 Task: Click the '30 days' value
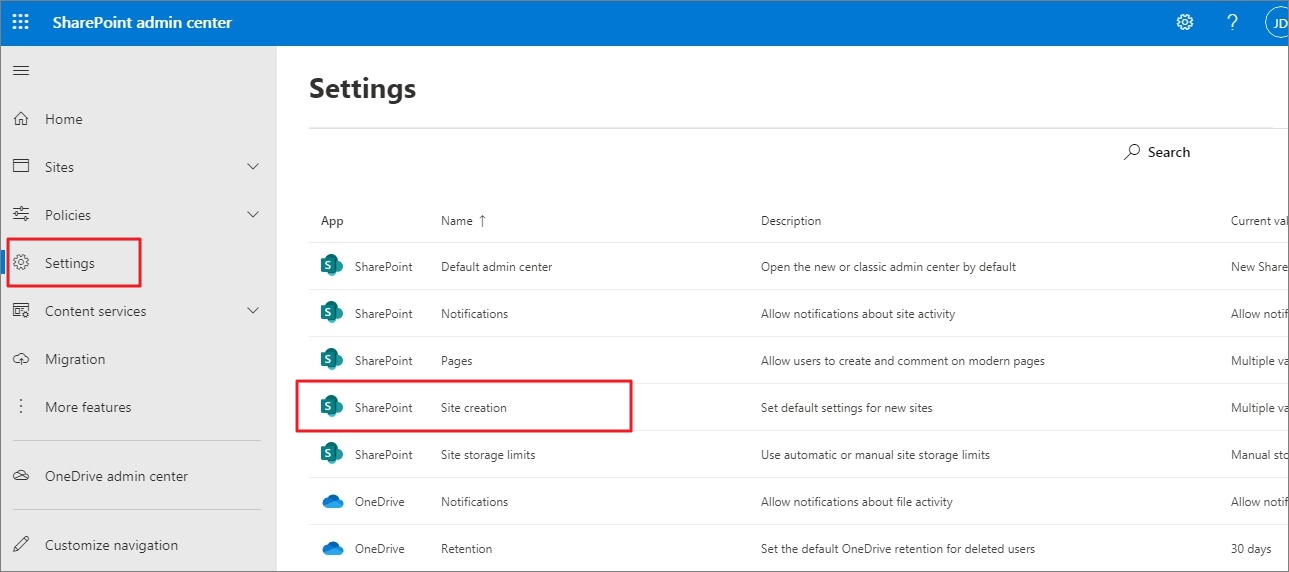[1251, 549]
